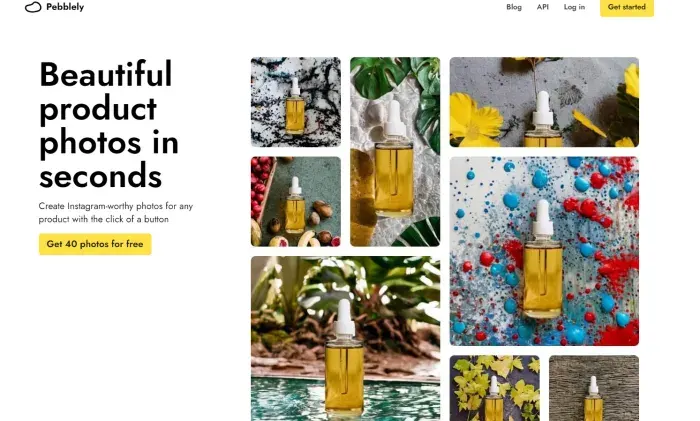Image resolution: width=700 pixels, height=421 pixels.
Task: Open the Blog page
Action: [514, 7]
